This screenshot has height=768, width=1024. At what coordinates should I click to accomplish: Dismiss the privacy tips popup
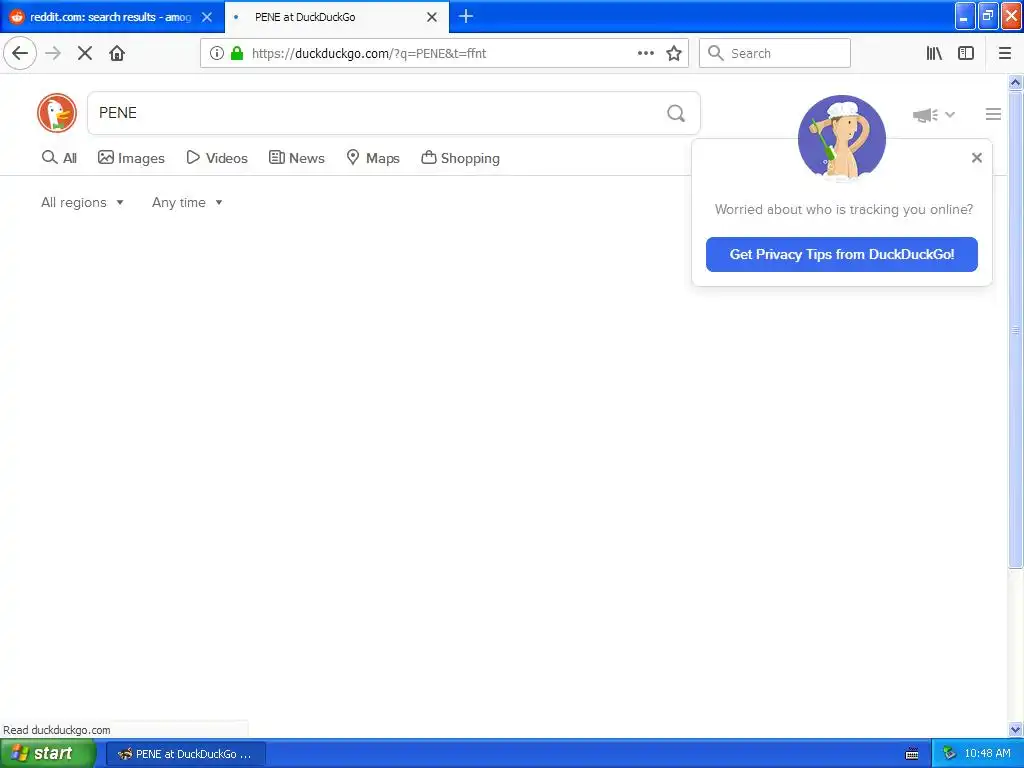(976, 157)
